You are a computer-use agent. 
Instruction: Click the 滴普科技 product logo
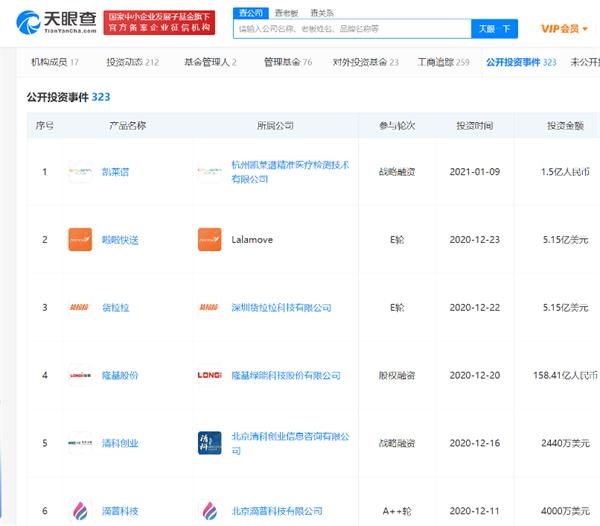point(80,511)
